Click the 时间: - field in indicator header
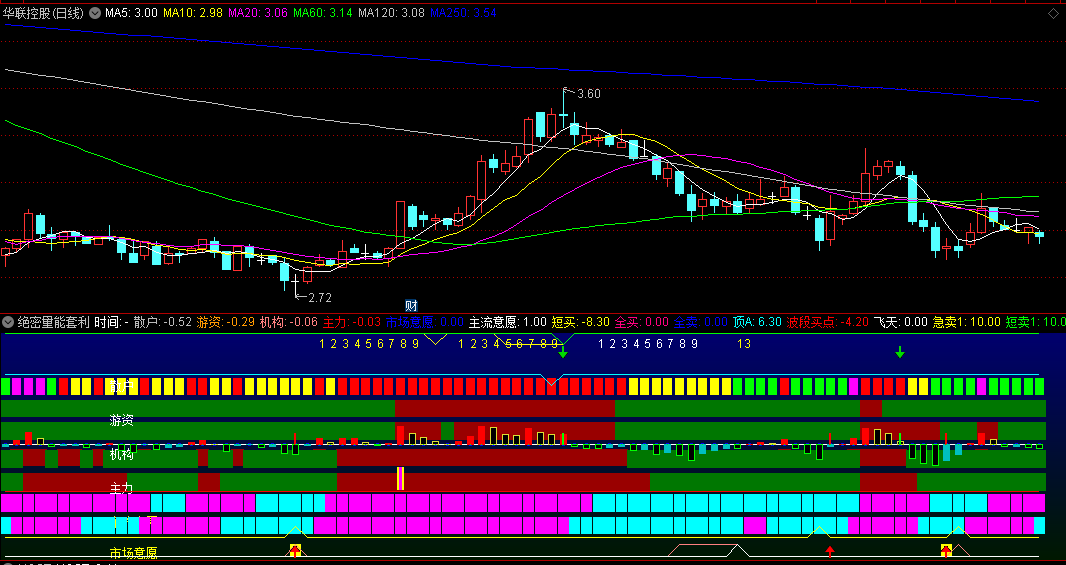 click(x=111, y=322)
